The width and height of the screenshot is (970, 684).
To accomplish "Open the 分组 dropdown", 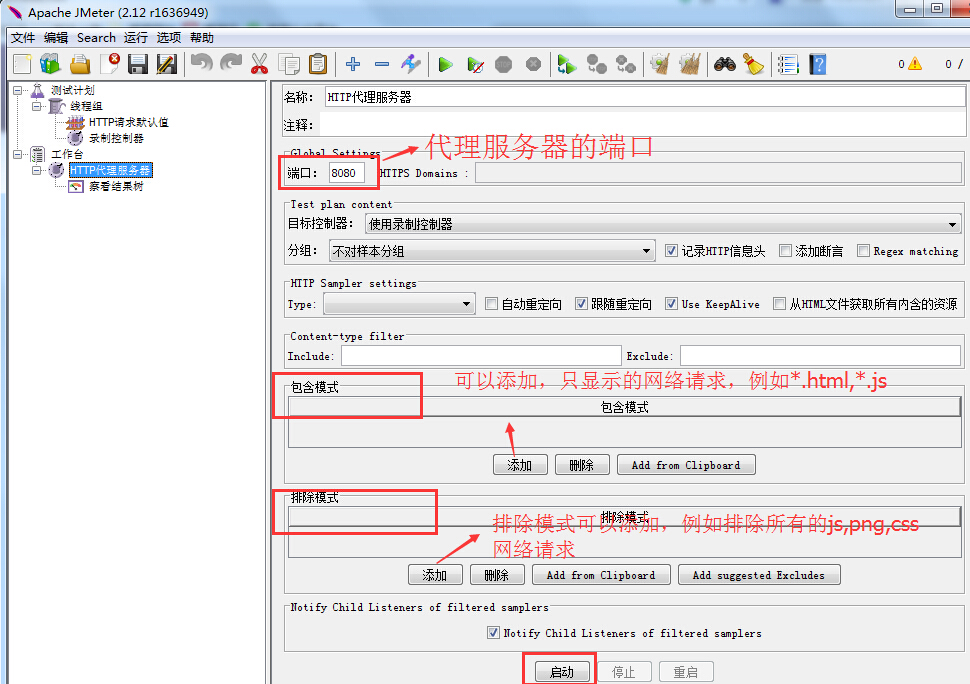I will [x=492, y=250].
